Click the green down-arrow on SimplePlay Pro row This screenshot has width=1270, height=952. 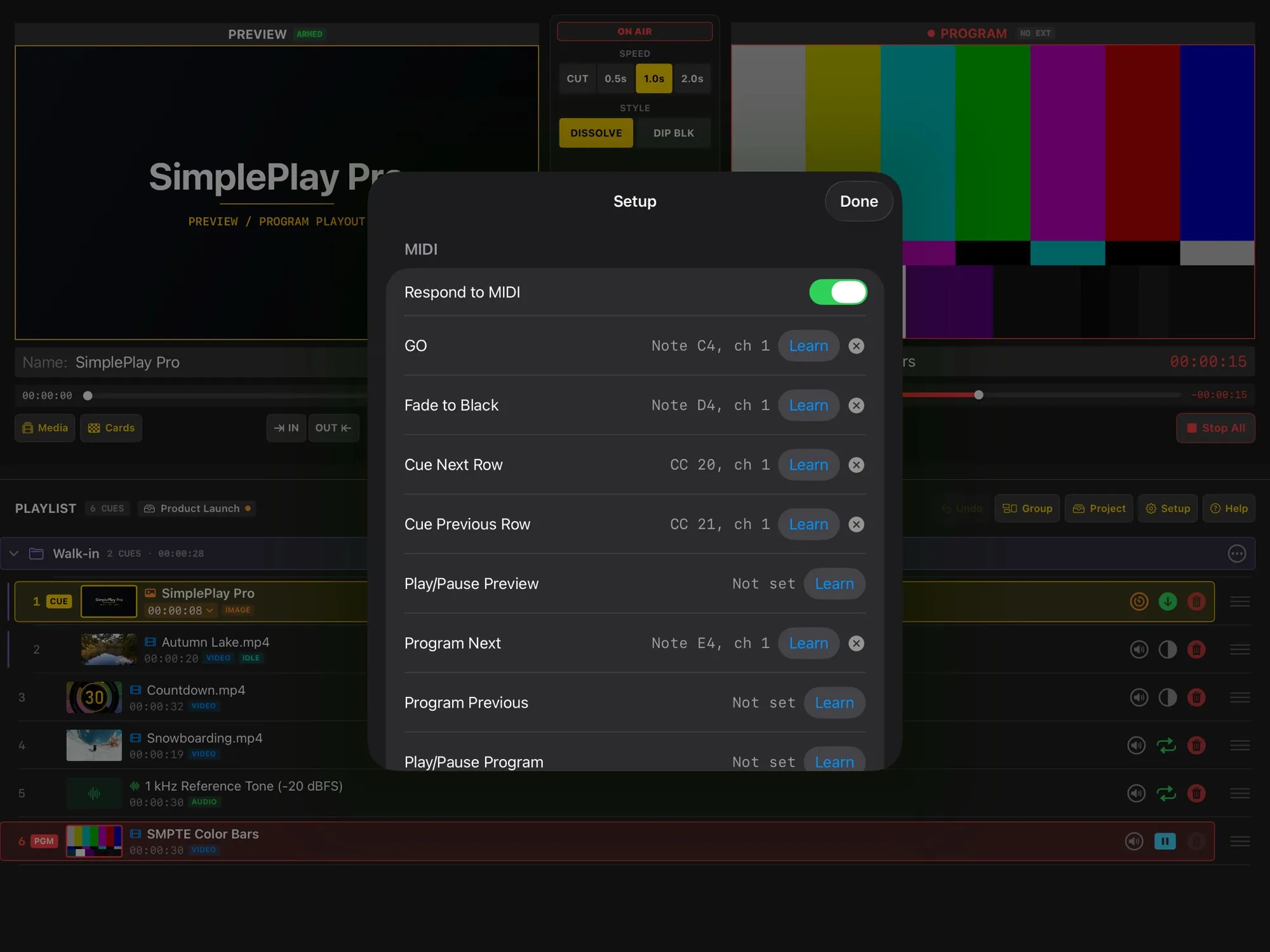[1167, 601]
